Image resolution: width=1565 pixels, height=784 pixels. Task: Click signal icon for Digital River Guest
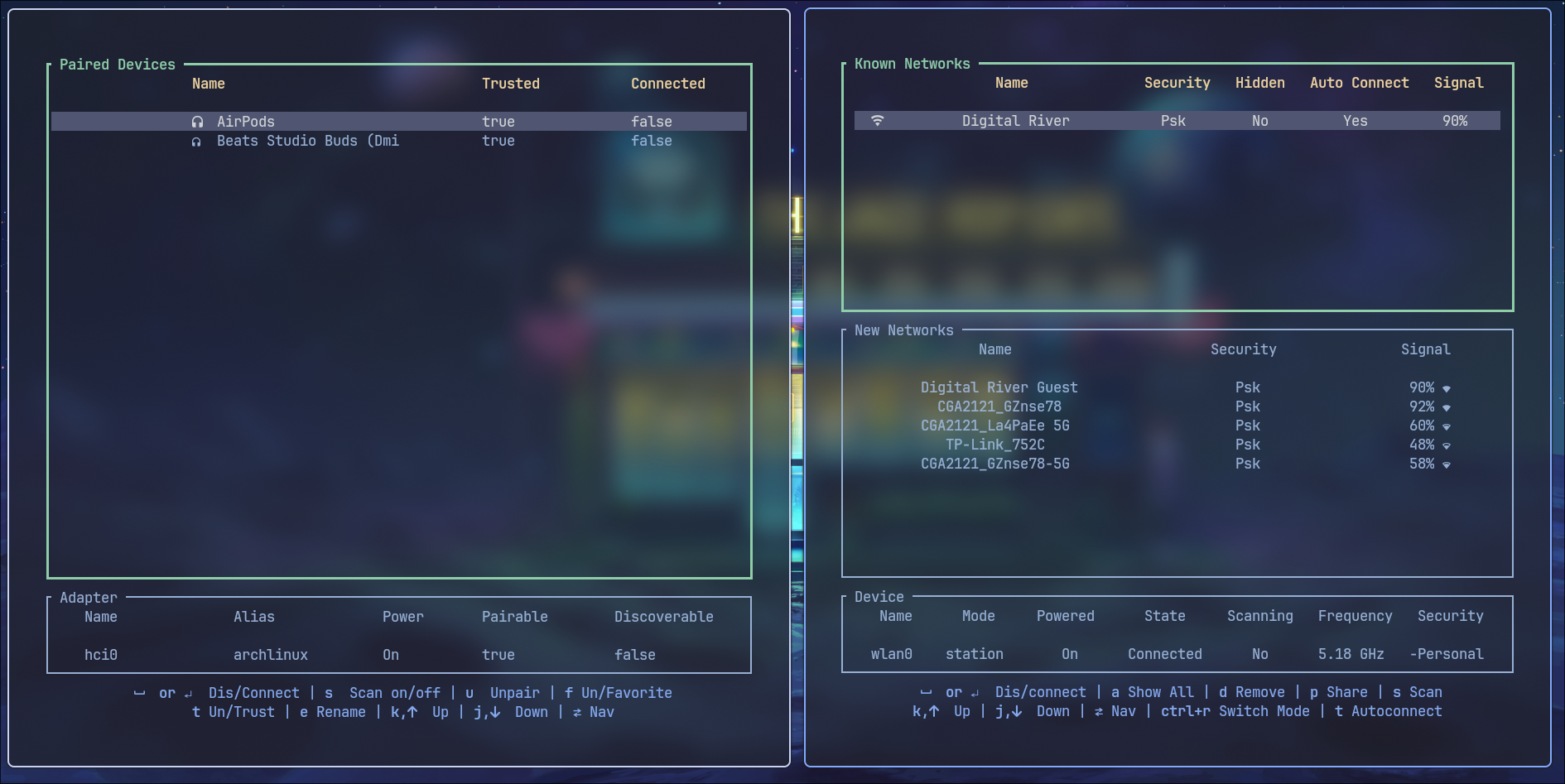click(x=1447, y=388)
